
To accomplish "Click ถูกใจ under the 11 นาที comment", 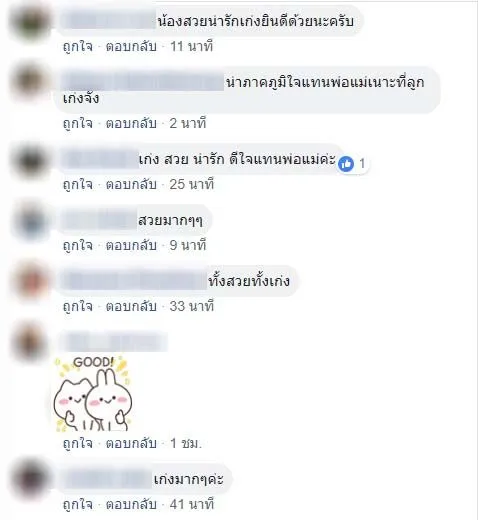I will pyautogui.click(x=78, y=46).
